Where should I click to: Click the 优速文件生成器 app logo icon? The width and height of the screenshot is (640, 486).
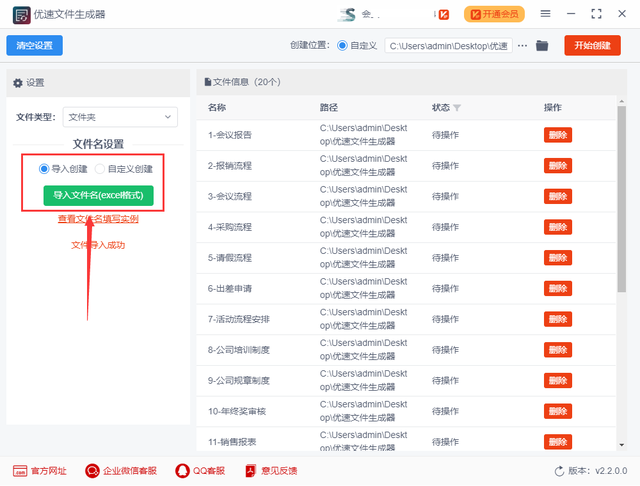[21, 15]
